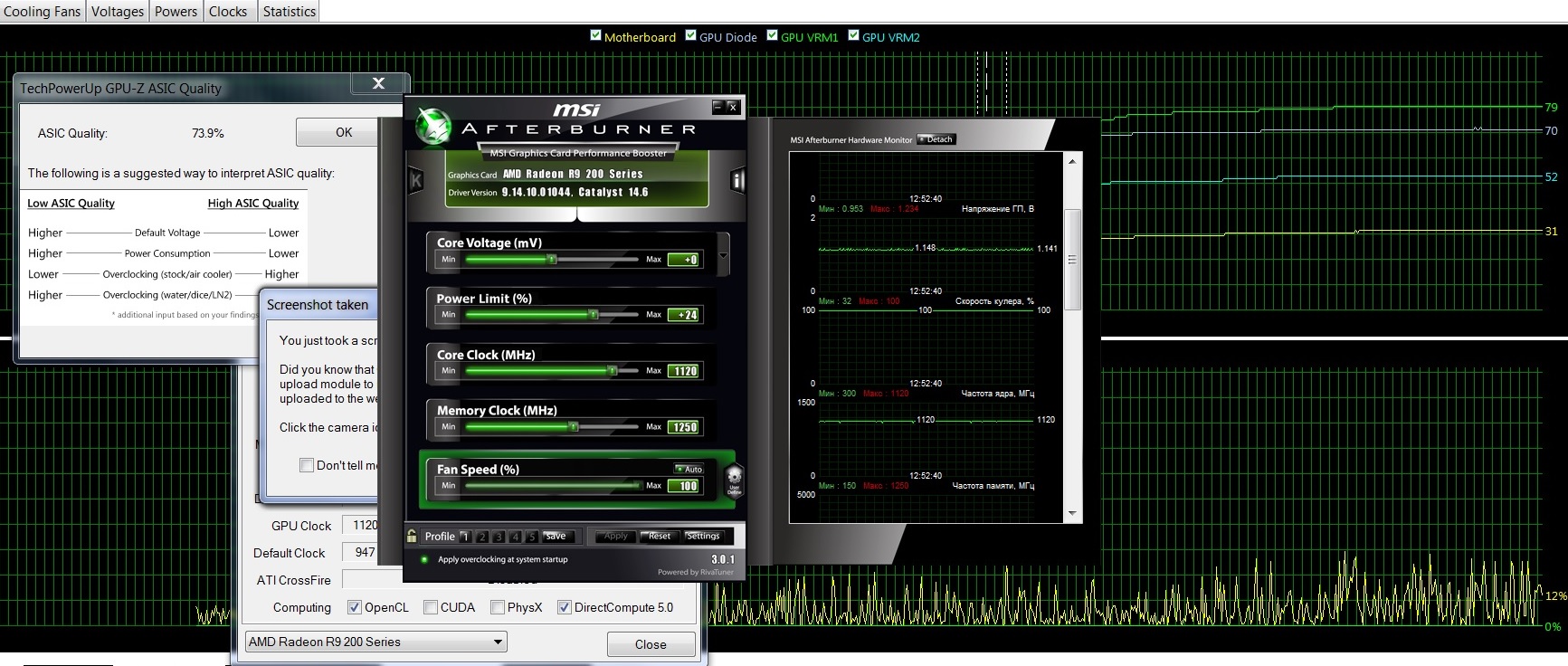Expand the Core Voltage options arrow
The image size is (1568, 666).
723,255
